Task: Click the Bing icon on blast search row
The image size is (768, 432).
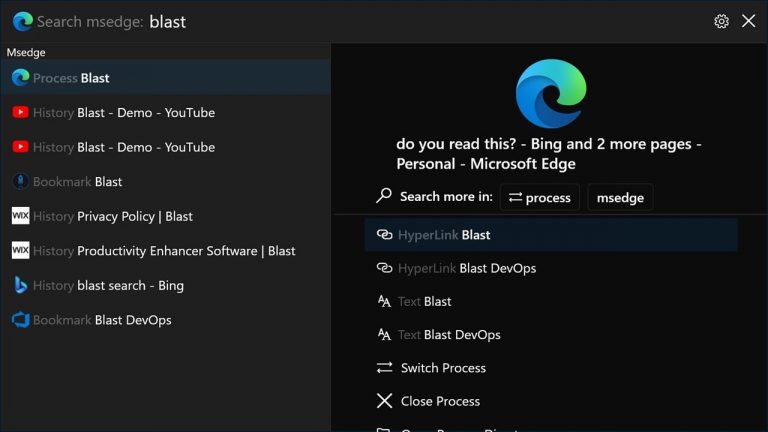Action: click(21, 285)
